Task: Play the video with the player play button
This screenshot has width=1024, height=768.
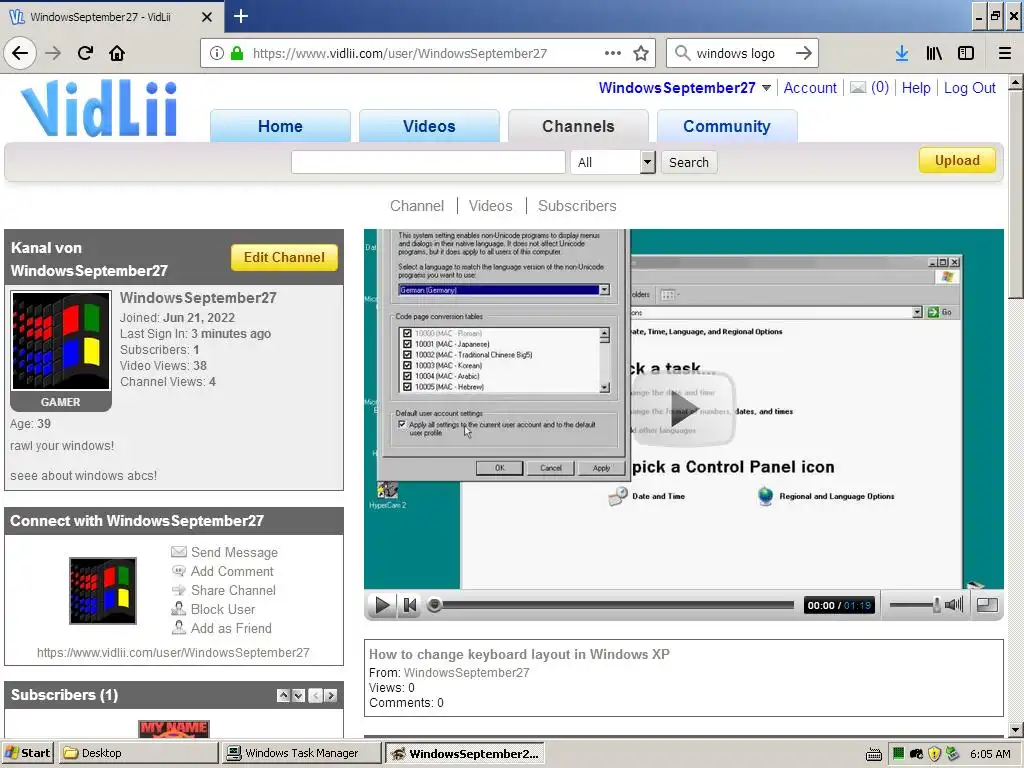Action: point(382,605)
